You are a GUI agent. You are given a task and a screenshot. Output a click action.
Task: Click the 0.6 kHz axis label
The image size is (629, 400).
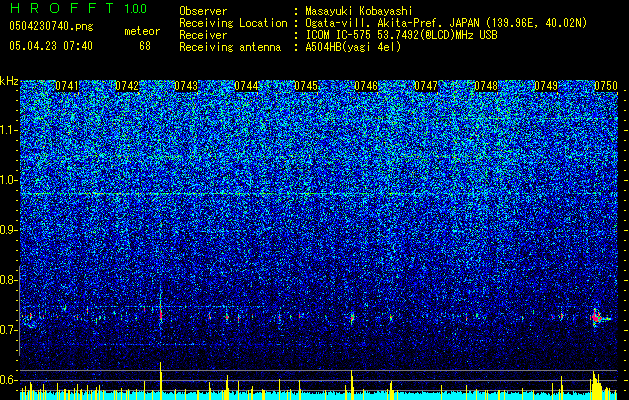(9, 380)
